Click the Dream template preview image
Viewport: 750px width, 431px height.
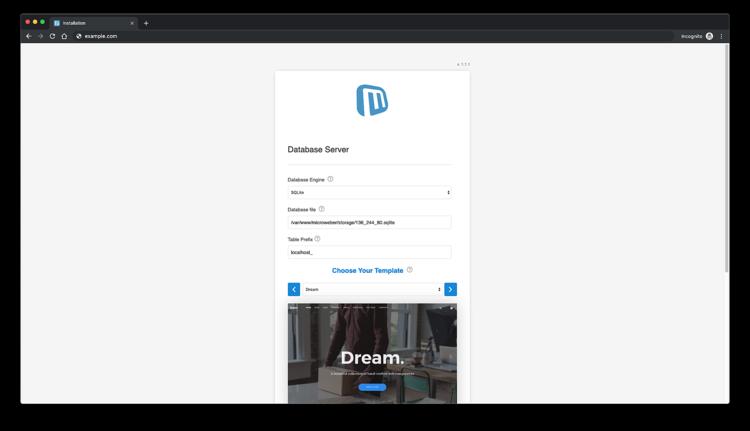372,353
